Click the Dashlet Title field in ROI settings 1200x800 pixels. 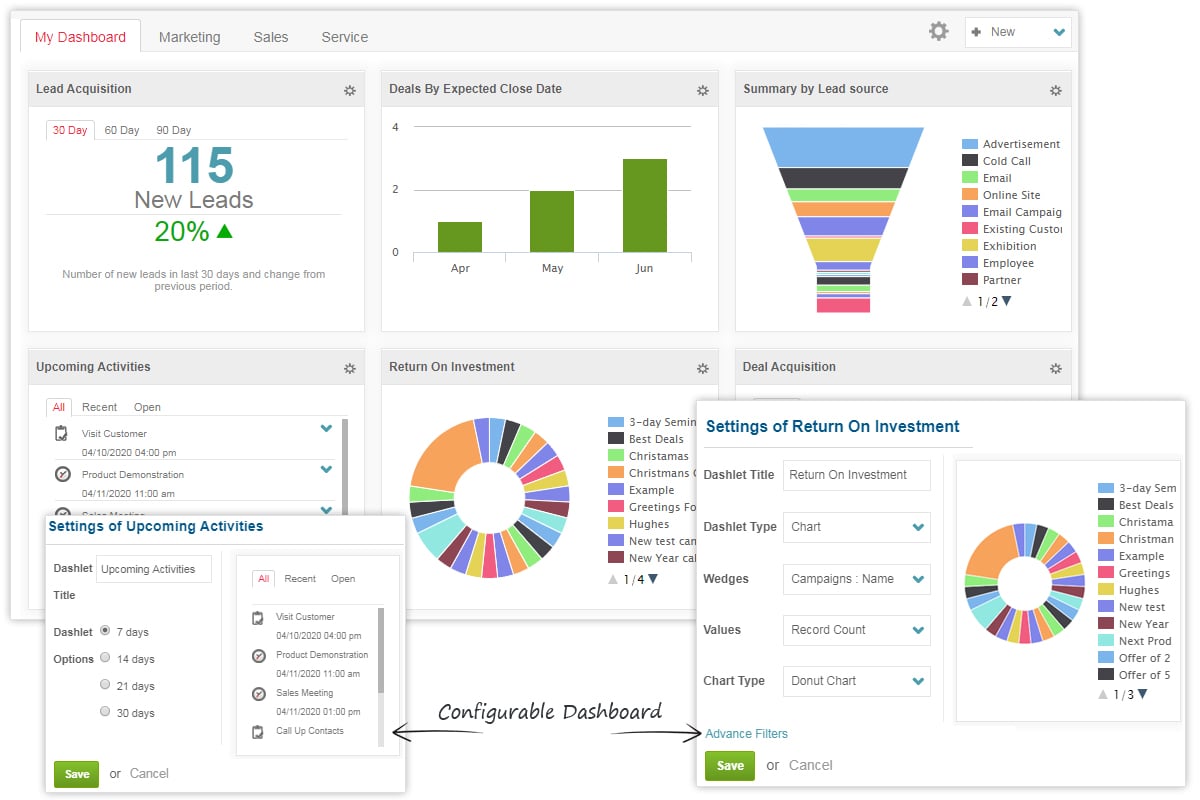click(857, 475)
